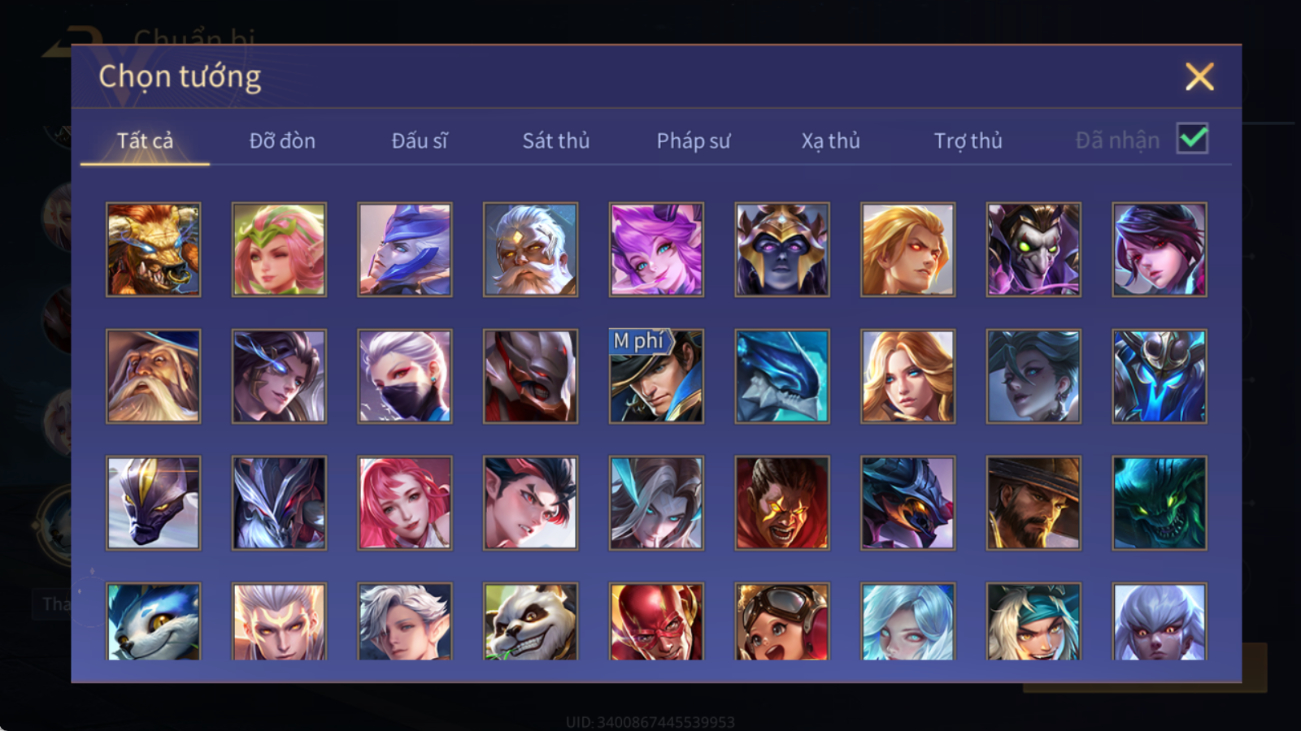Show the 'Pháp sư' hero category
1301x731 pixels.
693,141
